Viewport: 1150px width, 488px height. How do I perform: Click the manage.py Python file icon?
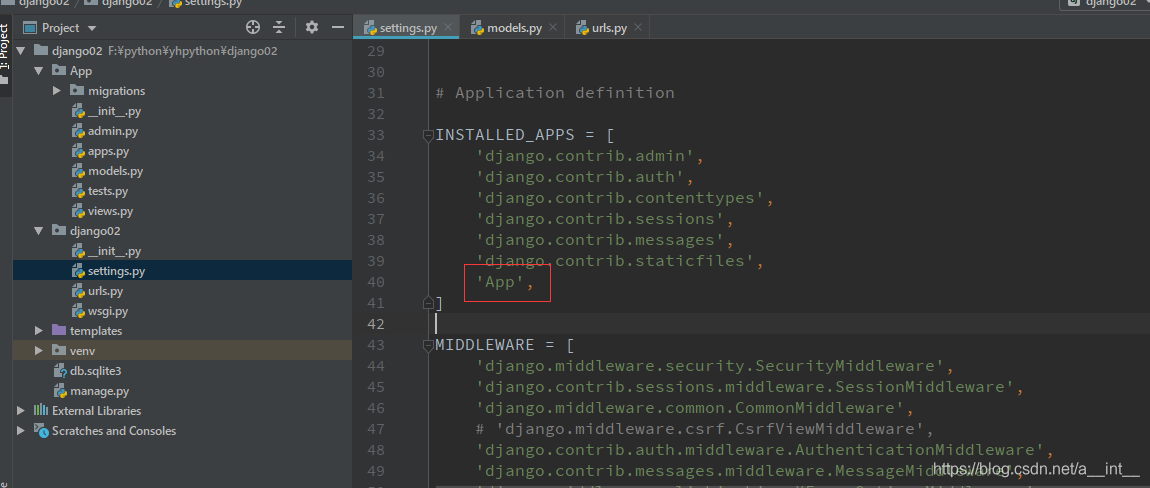point(59,391)
